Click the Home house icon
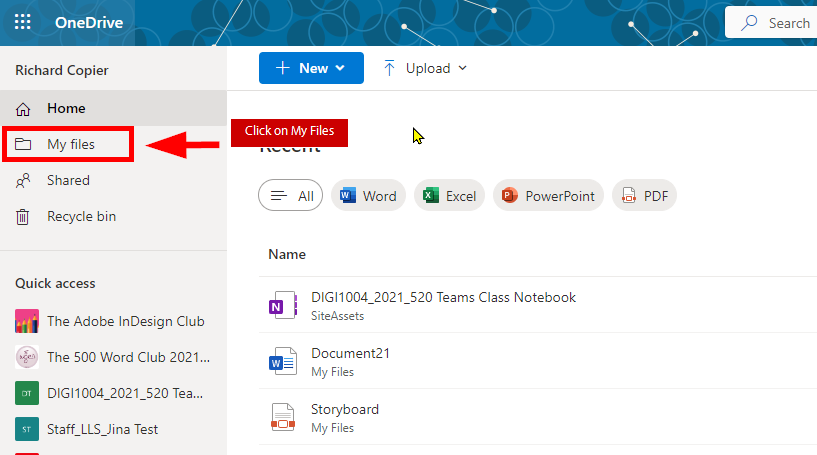 point(23,109)
